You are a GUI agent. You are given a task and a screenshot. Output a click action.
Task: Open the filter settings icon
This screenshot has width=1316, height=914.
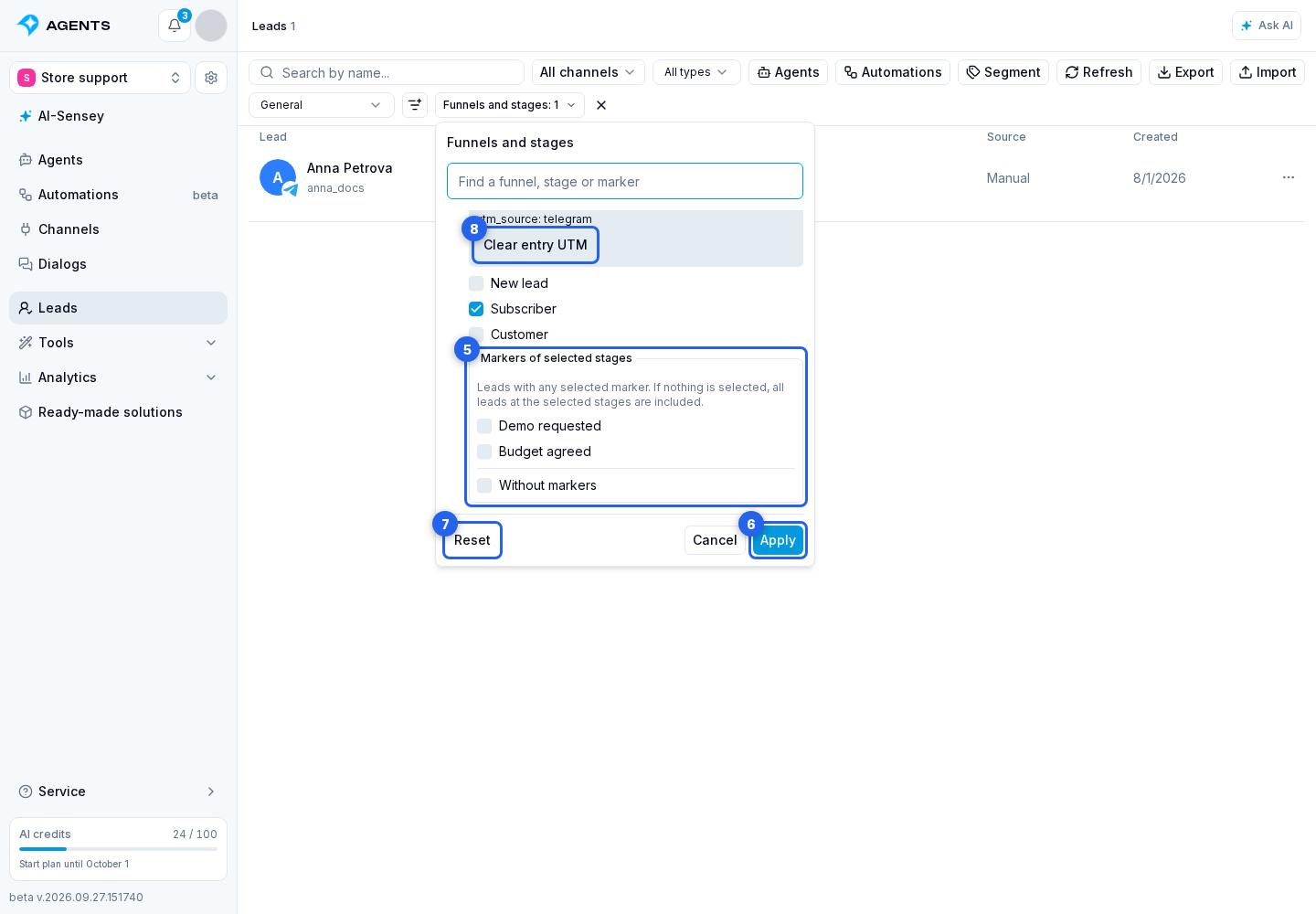click(415, 105)
